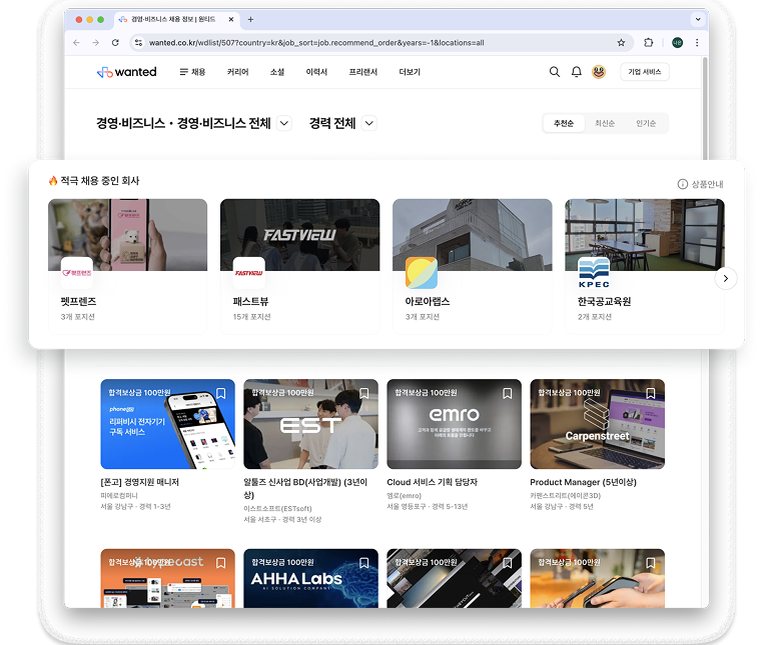Open the emro job thumbnail
The width and height of the screenshot is (760, 645).
click(x=454, y=424)
